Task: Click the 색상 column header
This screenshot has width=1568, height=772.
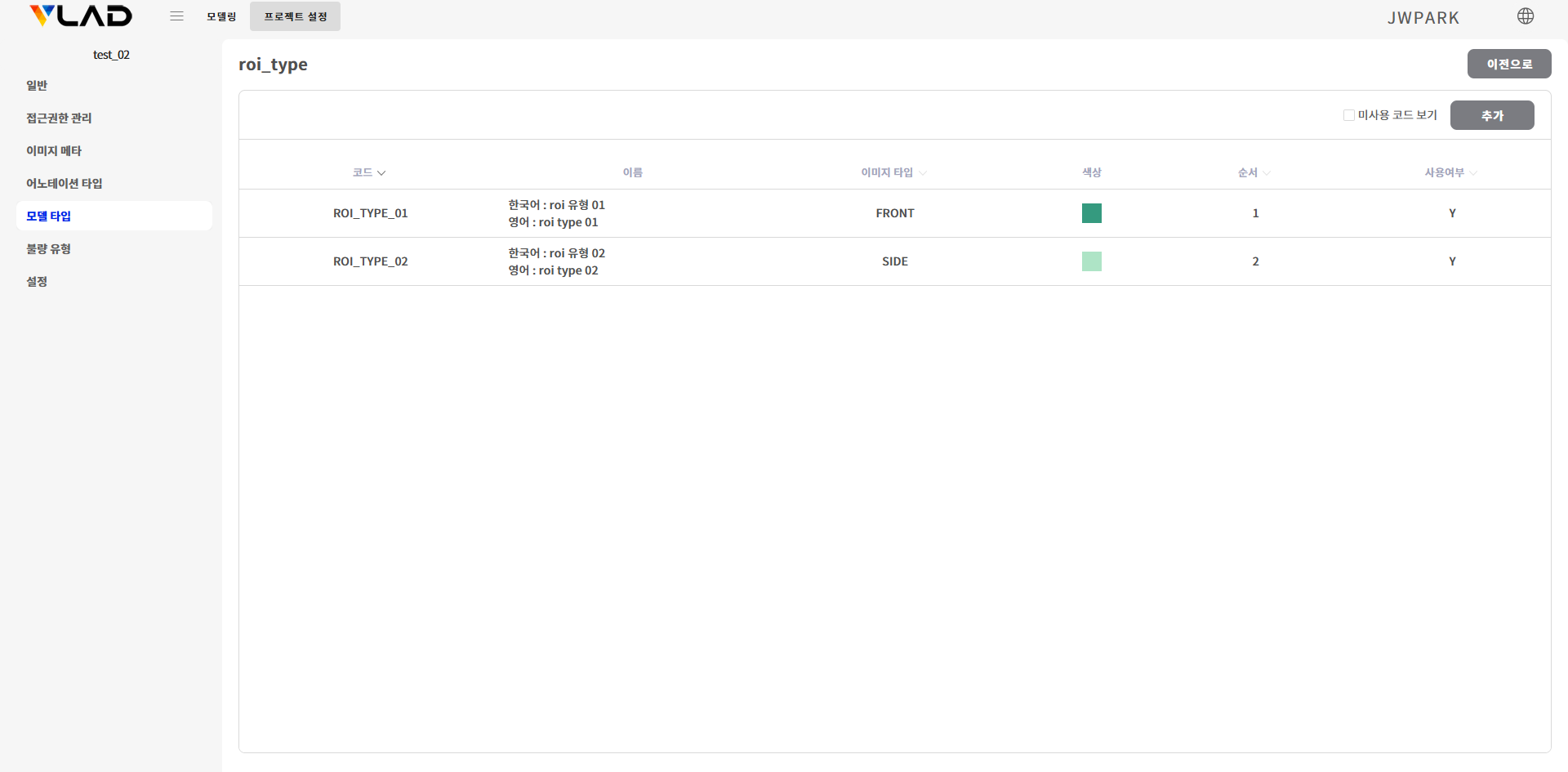Action: click(1092, 172)
